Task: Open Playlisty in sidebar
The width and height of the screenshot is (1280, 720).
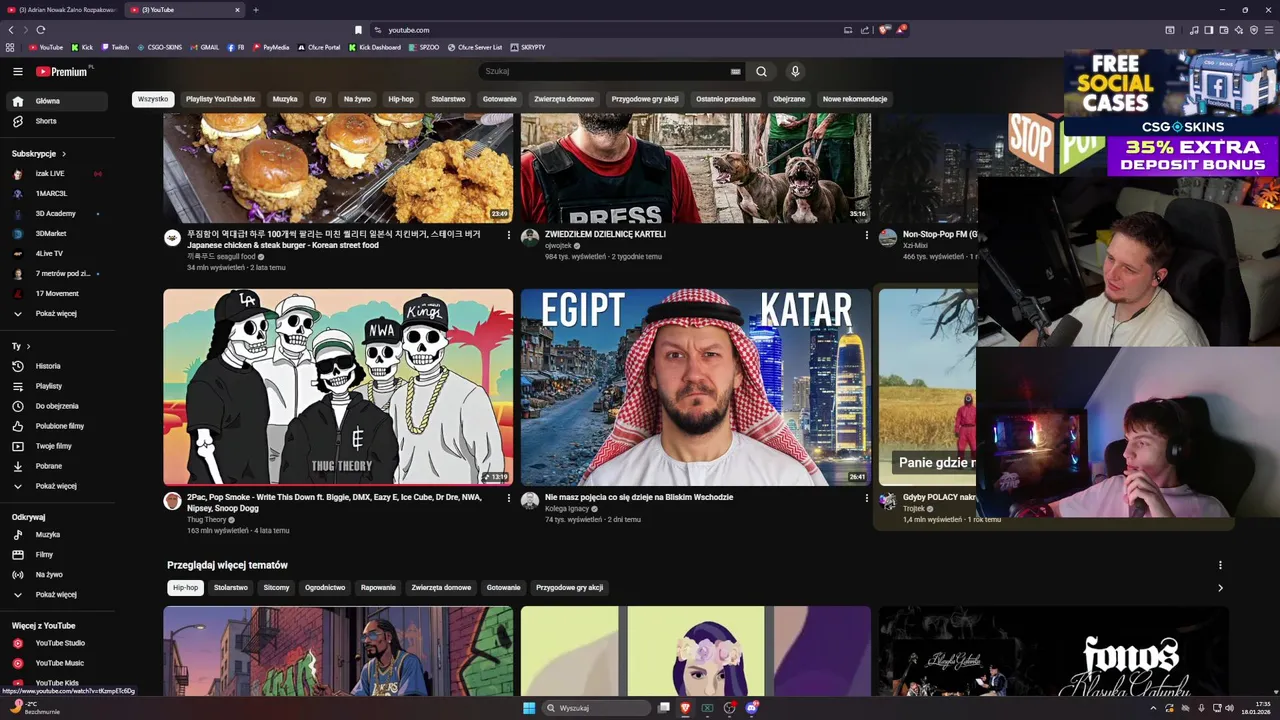Action: pyautogui.click(x=56, y=386)
